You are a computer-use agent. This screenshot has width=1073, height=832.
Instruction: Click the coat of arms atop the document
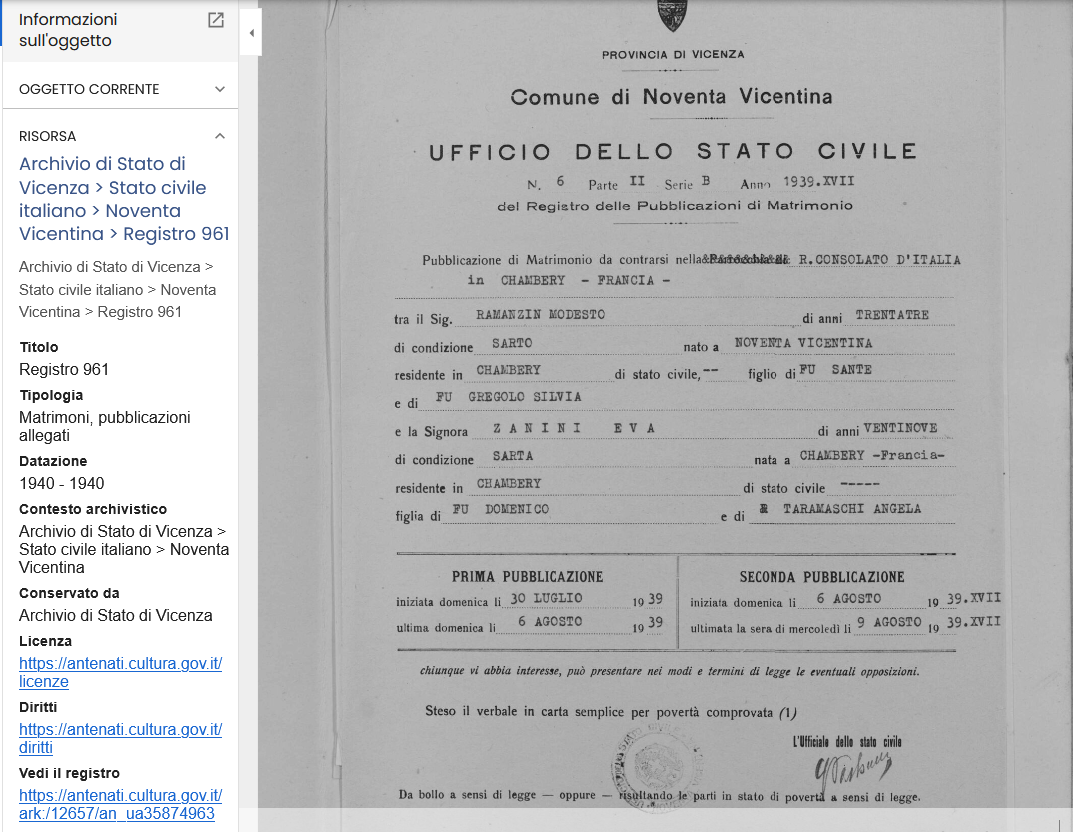coord(672,15)
